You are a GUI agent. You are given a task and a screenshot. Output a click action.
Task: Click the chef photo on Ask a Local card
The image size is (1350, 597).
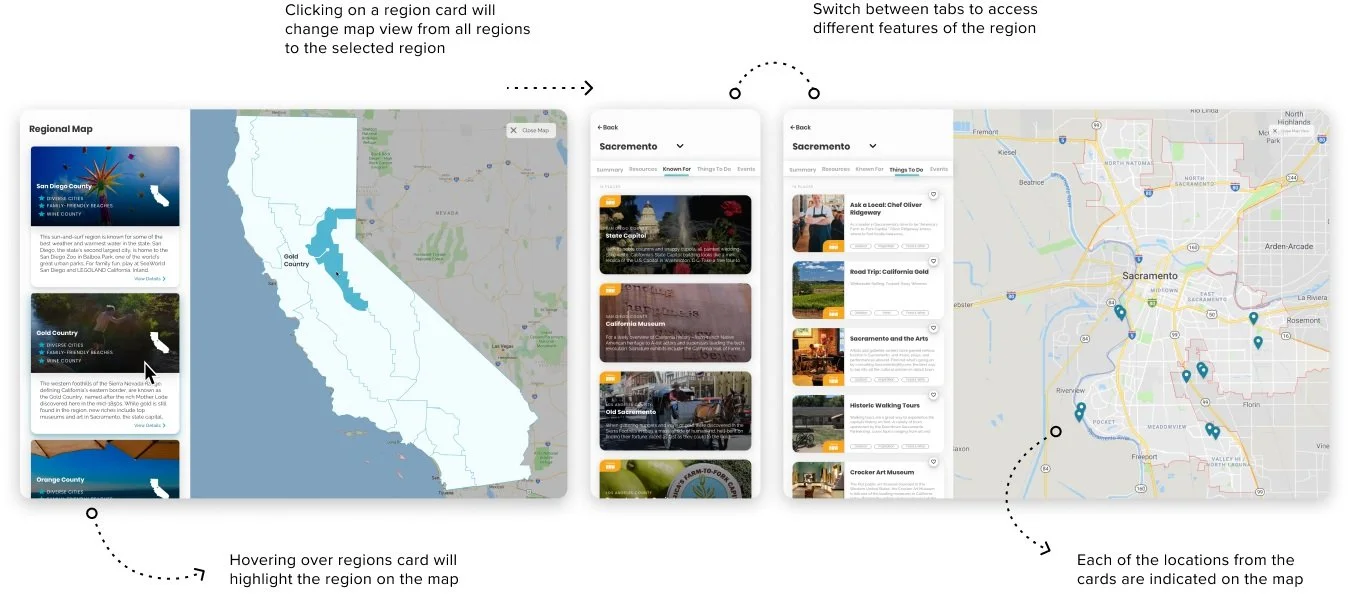(x=818, y=222)
